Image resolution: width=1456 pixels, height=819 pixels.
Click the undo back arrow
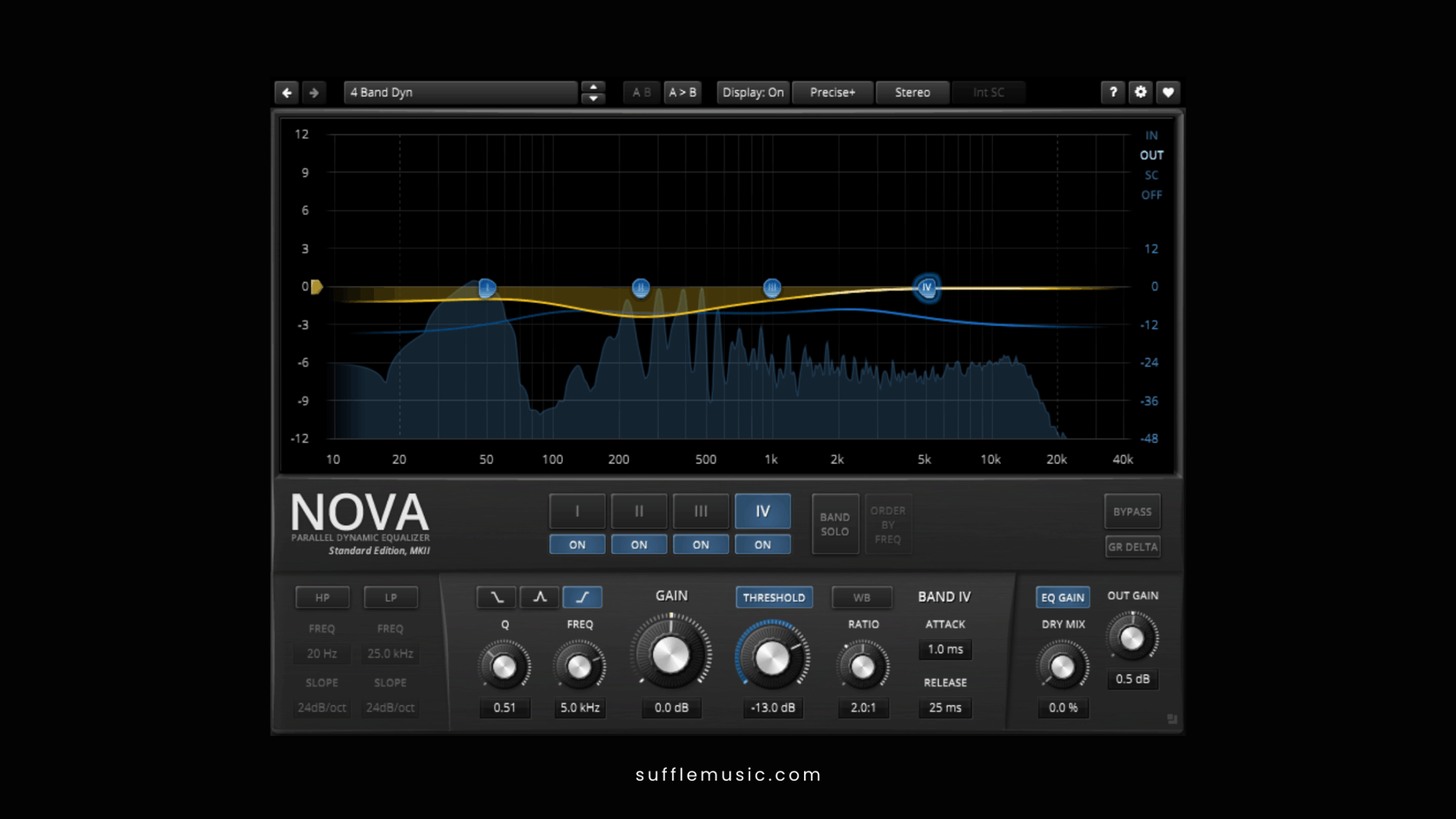point(287,92)
